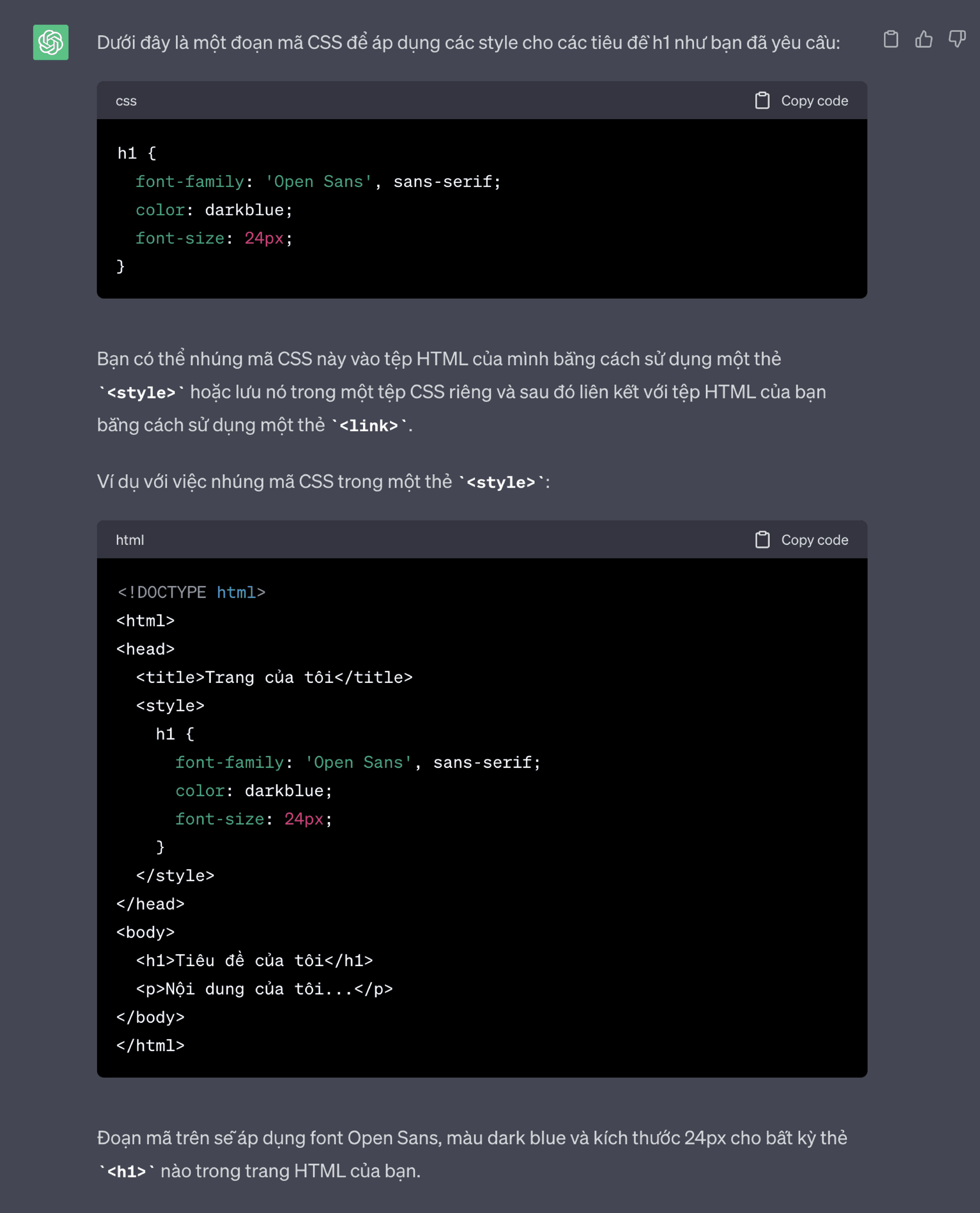Click the 'darkblue' value in the html block
This screenshot has width=980, height=1213.
pyautogui.click(x=284, y=791)
